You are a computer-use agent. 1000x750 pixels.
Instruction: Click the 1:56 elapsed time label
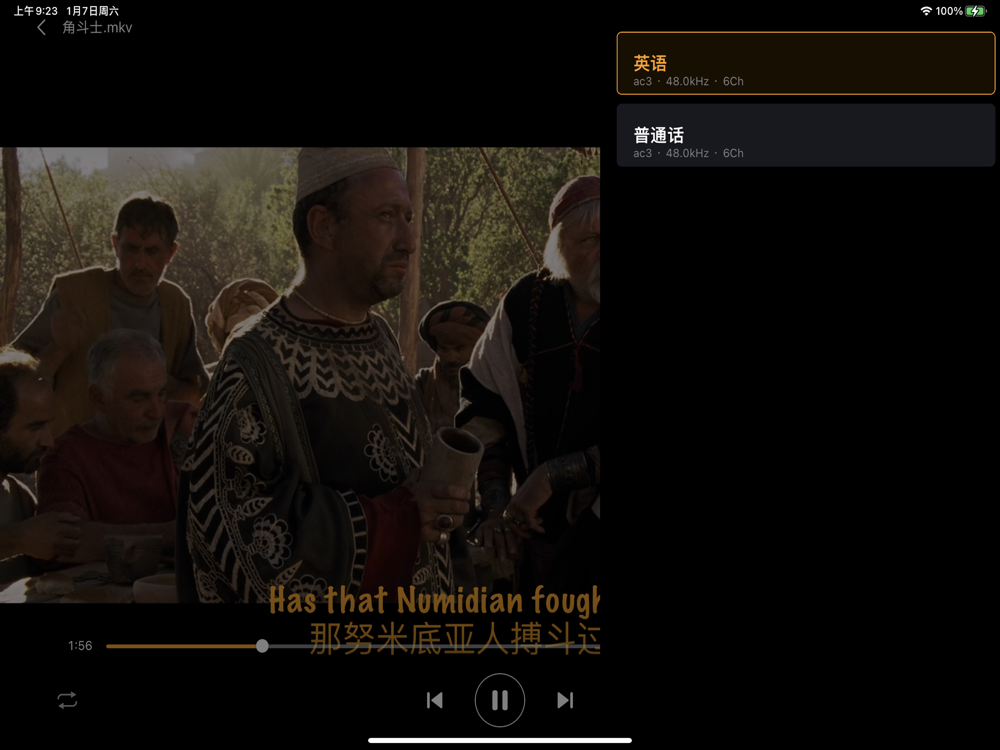(x=80, y=646)
